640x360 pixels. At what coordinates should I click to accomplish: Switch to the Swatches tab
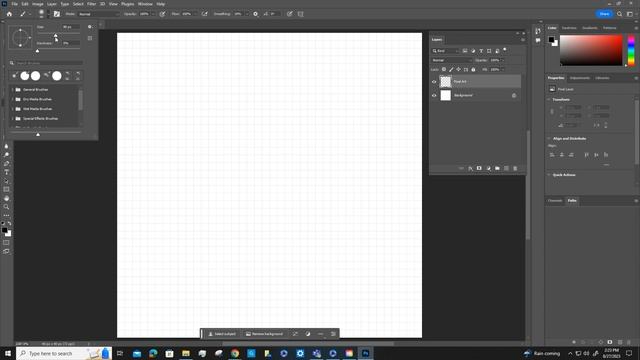[569, 28]
